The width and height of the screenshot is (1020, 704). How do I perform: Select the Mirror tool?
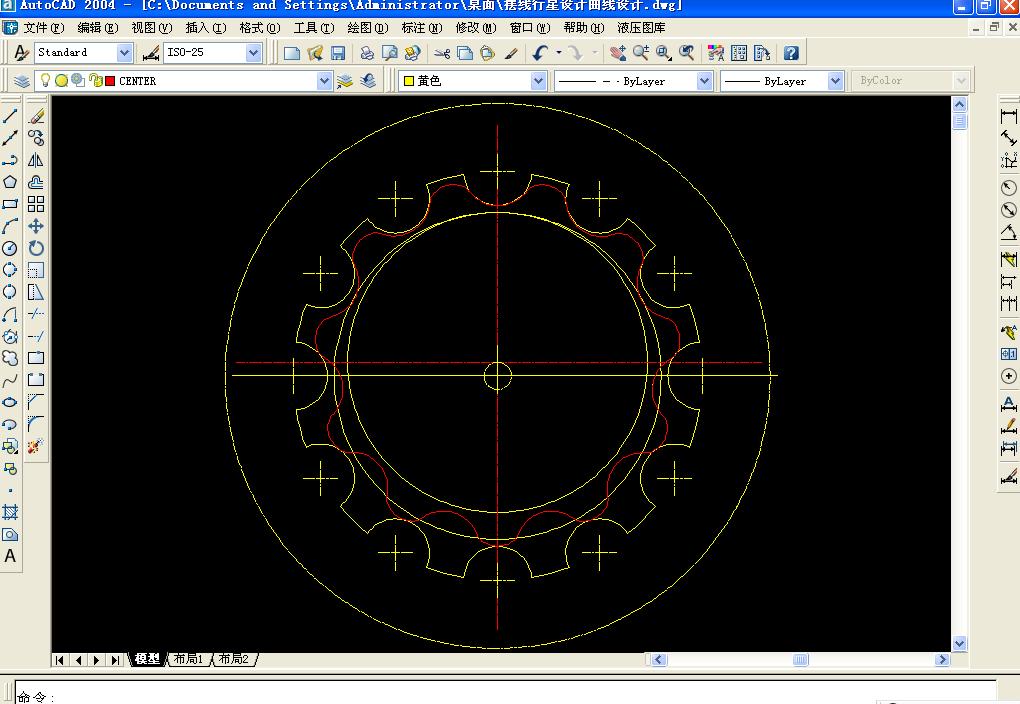pyautogui.click(x=36, y=160)
